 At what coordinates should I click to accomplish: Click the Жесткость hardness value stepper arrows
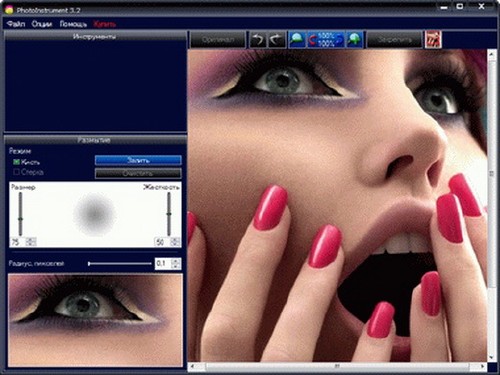[x=175, y=242]
